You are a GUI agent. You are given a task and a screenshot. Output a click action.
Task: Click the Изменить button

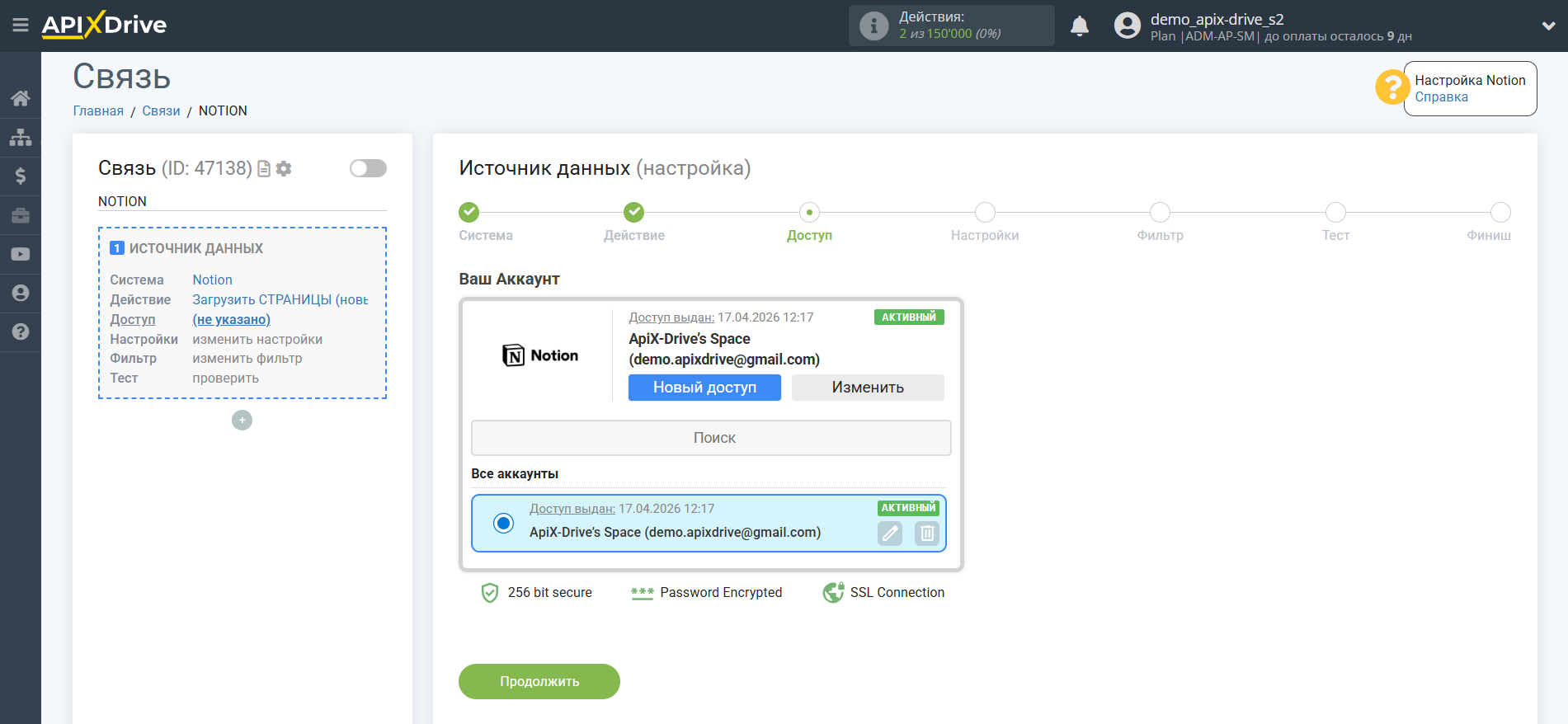click(868, 388)
